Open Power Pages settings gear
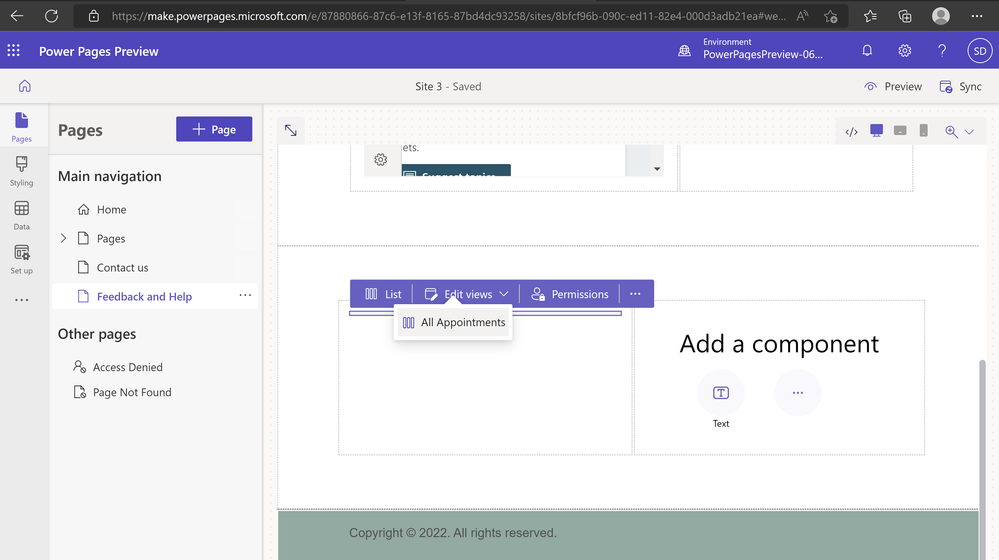This screenshot has width=999, height=560. point(905,50)
